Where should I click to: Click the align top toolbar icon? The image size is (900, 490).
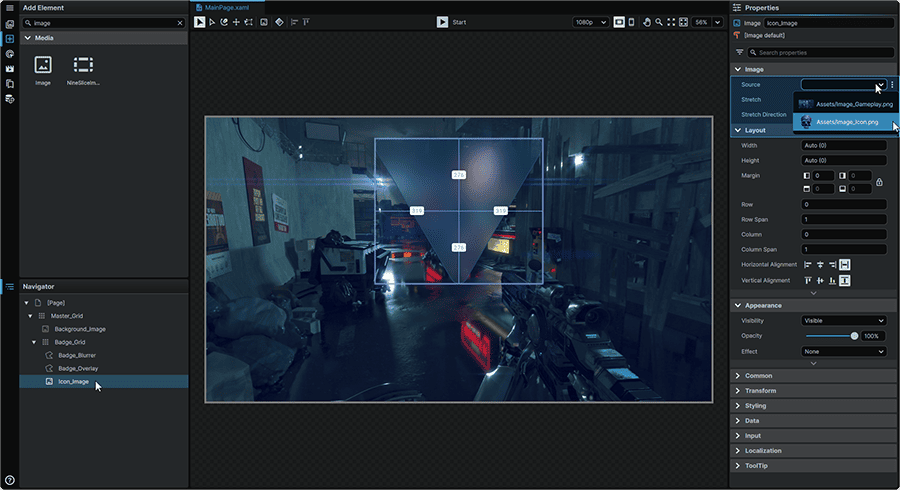307,22
